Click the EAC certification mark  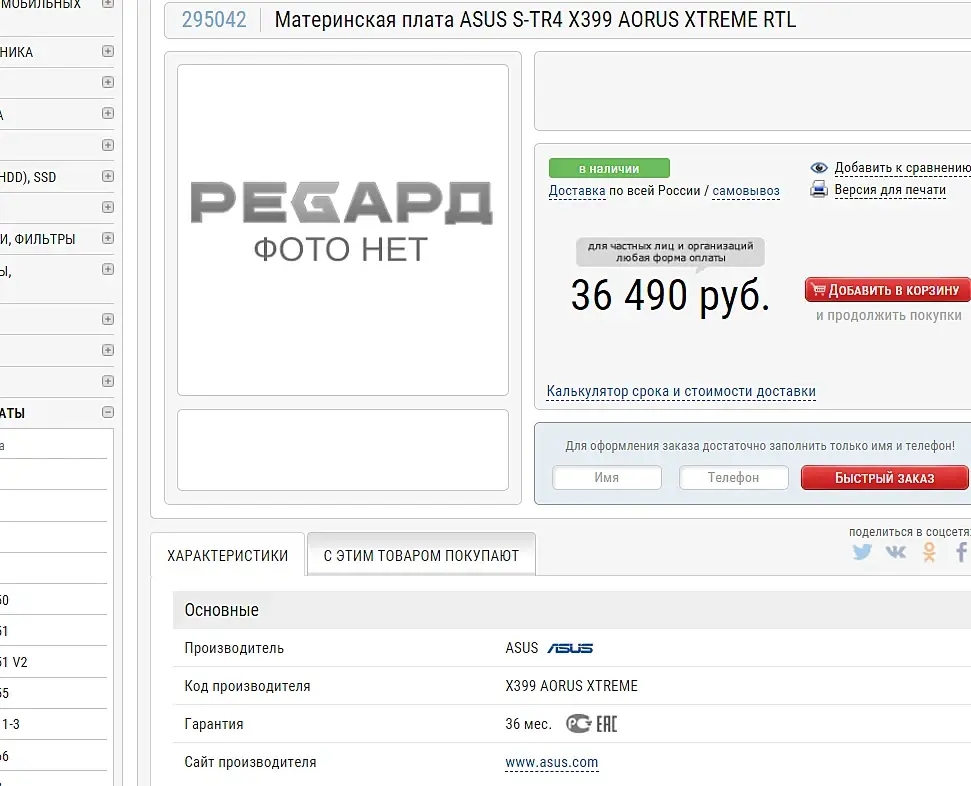[x=606, y=723]
